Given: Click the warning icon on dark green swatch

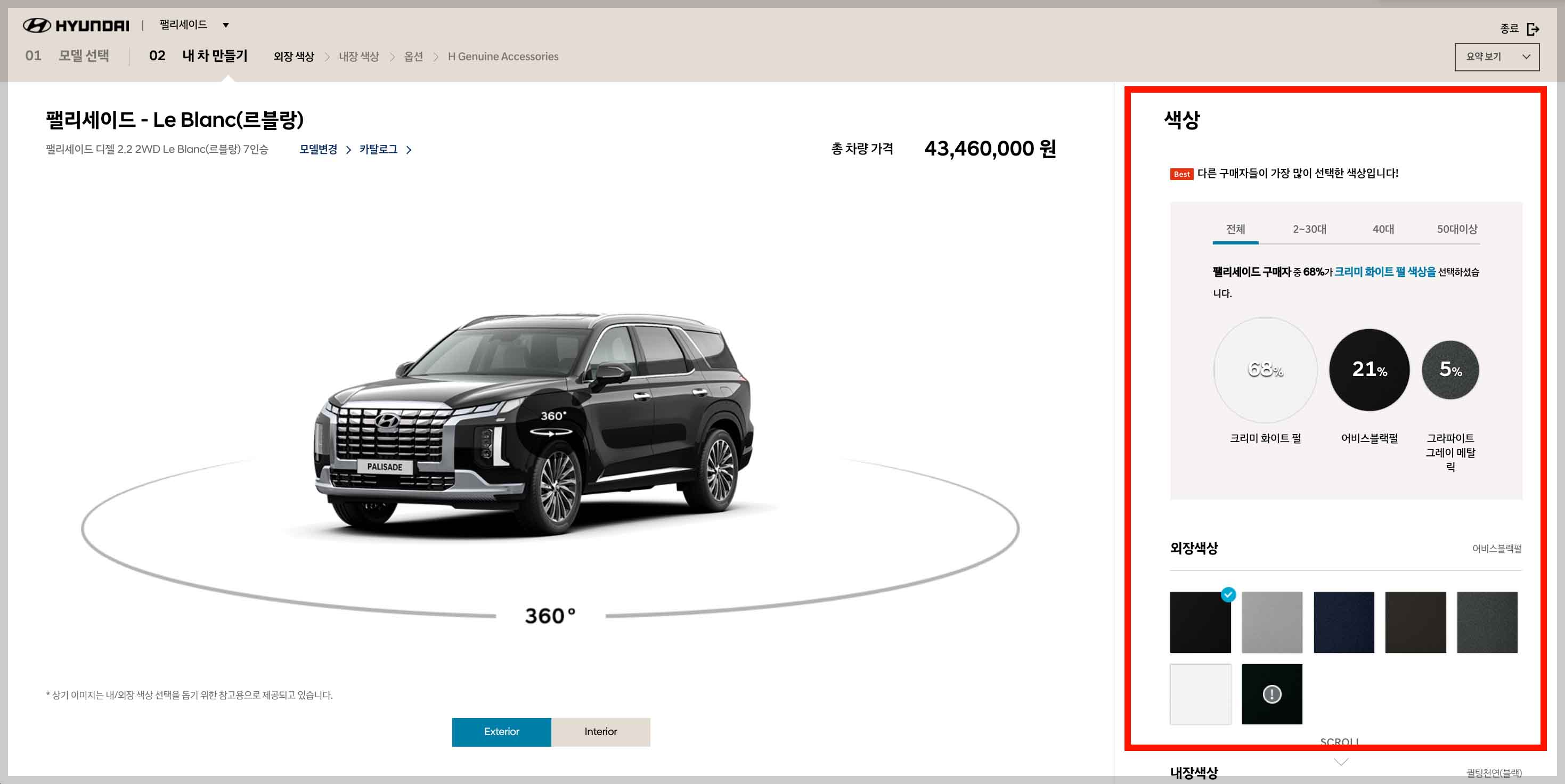Looking at the screenshot, I should [1271, 694].
